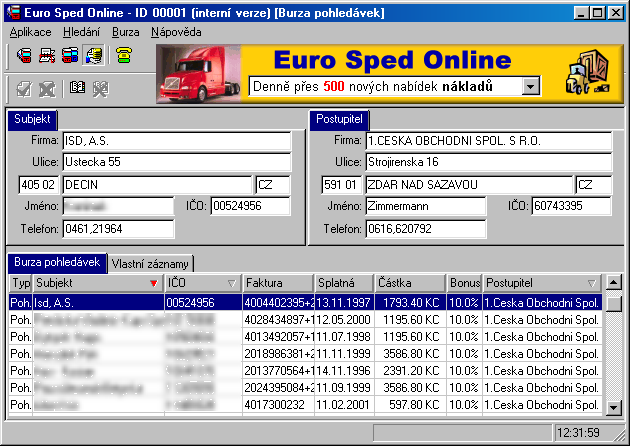The image size is (630, 446).
Task: Click invoice cell '4028434897+1'
Action: pyautogui.click(x=278, y=320)
